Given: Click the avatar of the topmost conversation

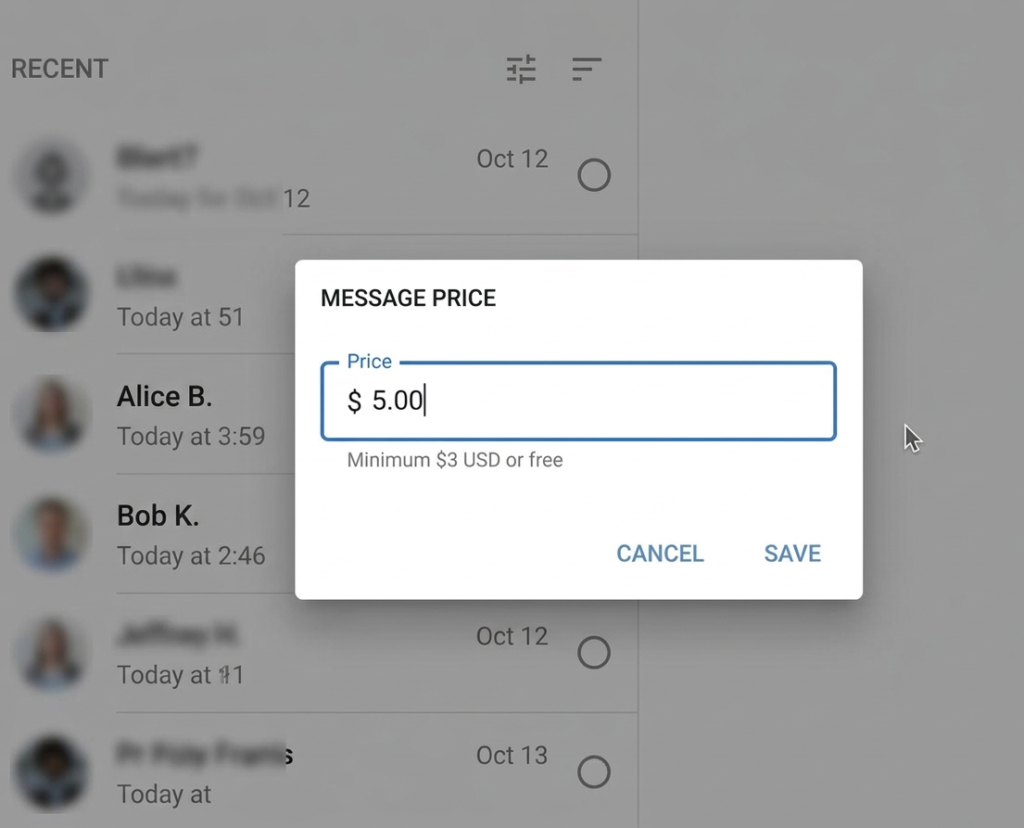Looking at the screenshot, I should 51,176.
